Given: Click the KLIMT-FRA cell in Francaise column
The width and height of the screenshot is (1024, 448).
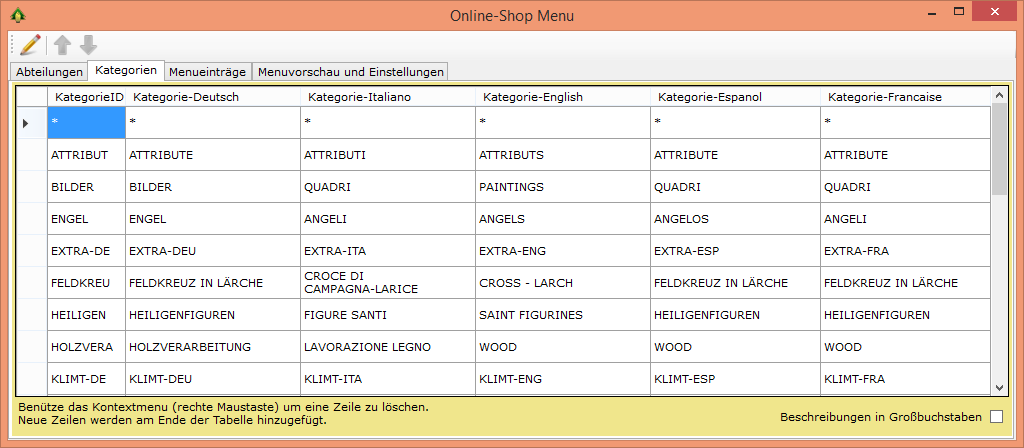Looking at the screenshot, I should tap(905, 379).
